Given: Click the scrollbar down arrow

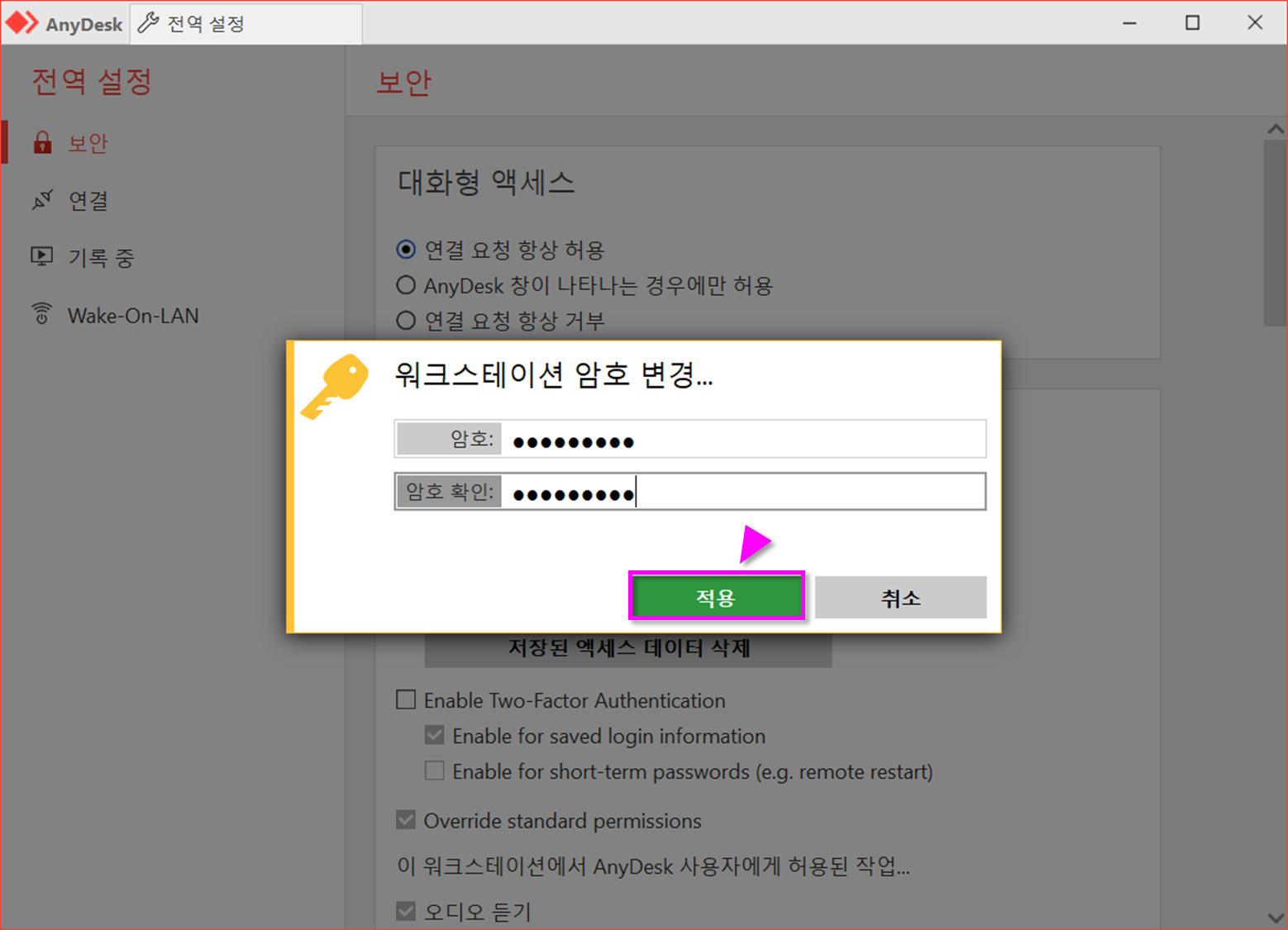Looking at the screenshot, I should tap(1276, 918).
